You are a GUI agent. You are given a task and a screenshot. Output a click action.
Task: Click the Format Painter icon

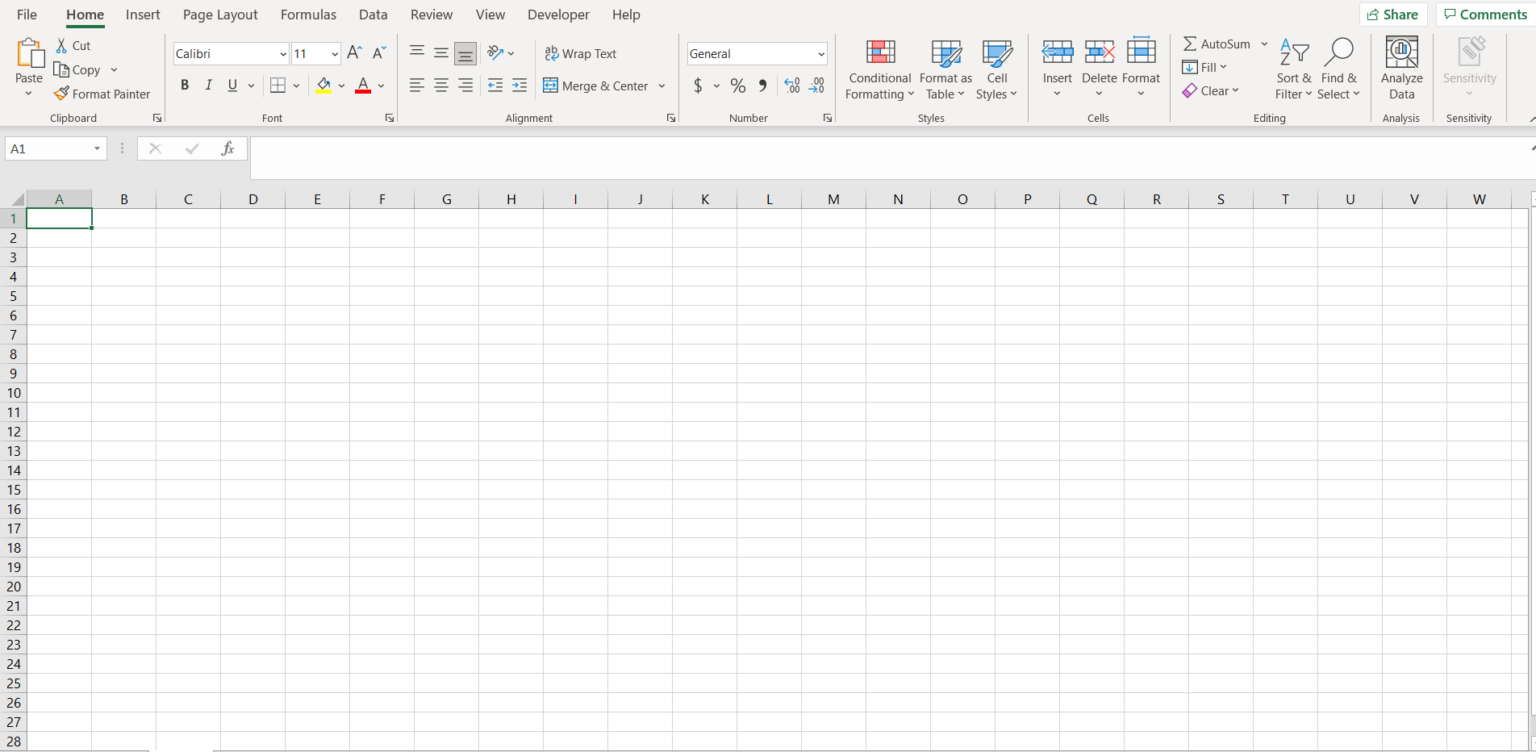(x=102, y=93)
